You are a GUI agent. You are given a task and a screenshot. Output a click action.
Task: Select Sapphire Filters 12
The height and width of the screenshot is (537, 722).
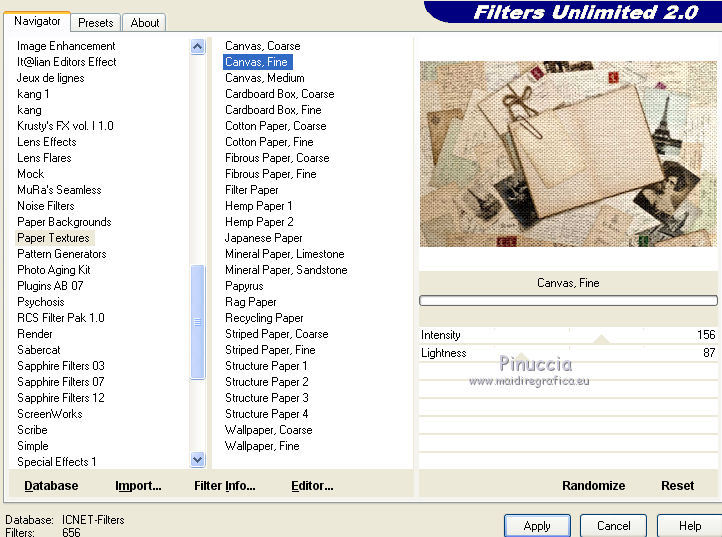[x=61, y=398]
